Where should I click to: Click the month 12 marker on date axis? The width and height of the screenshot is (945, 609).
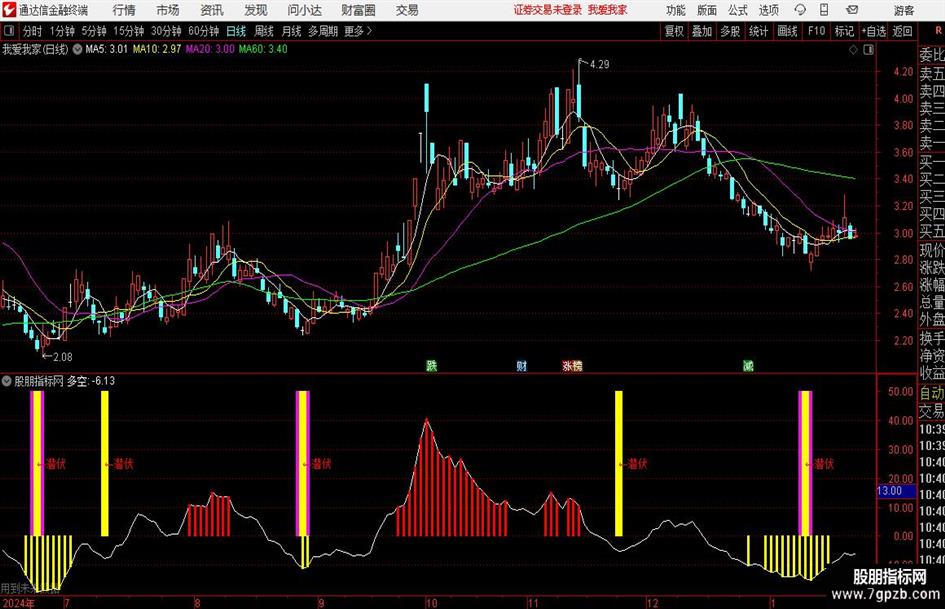click(x=653, y=602)
